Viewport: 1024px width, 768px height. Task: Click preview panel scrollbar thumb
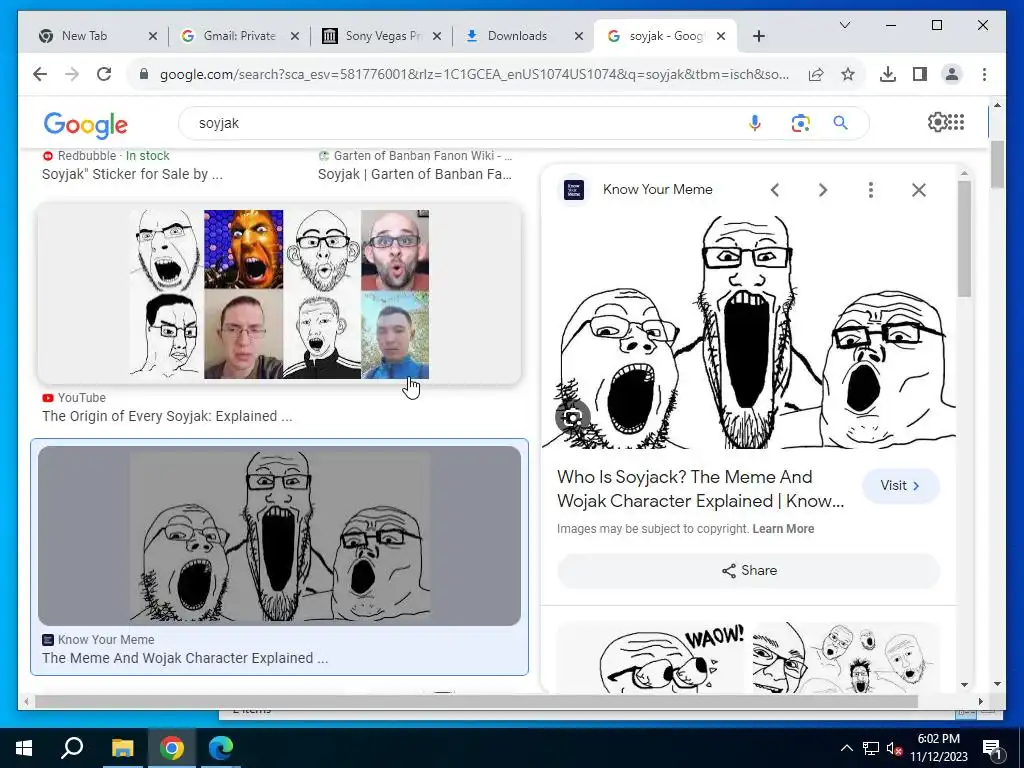[964, 238]
